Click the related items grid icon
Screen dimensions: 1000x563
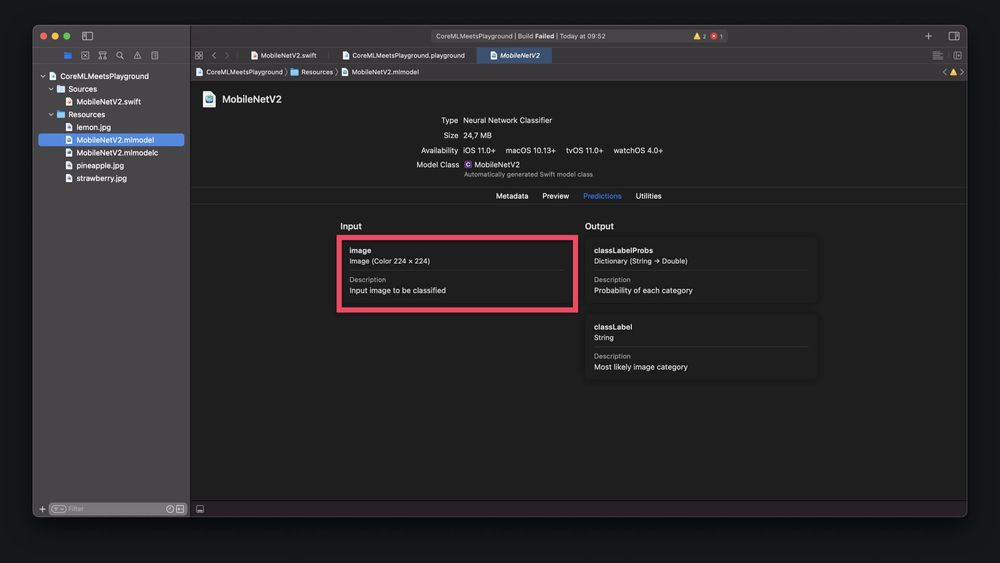[x=199, y=56]
